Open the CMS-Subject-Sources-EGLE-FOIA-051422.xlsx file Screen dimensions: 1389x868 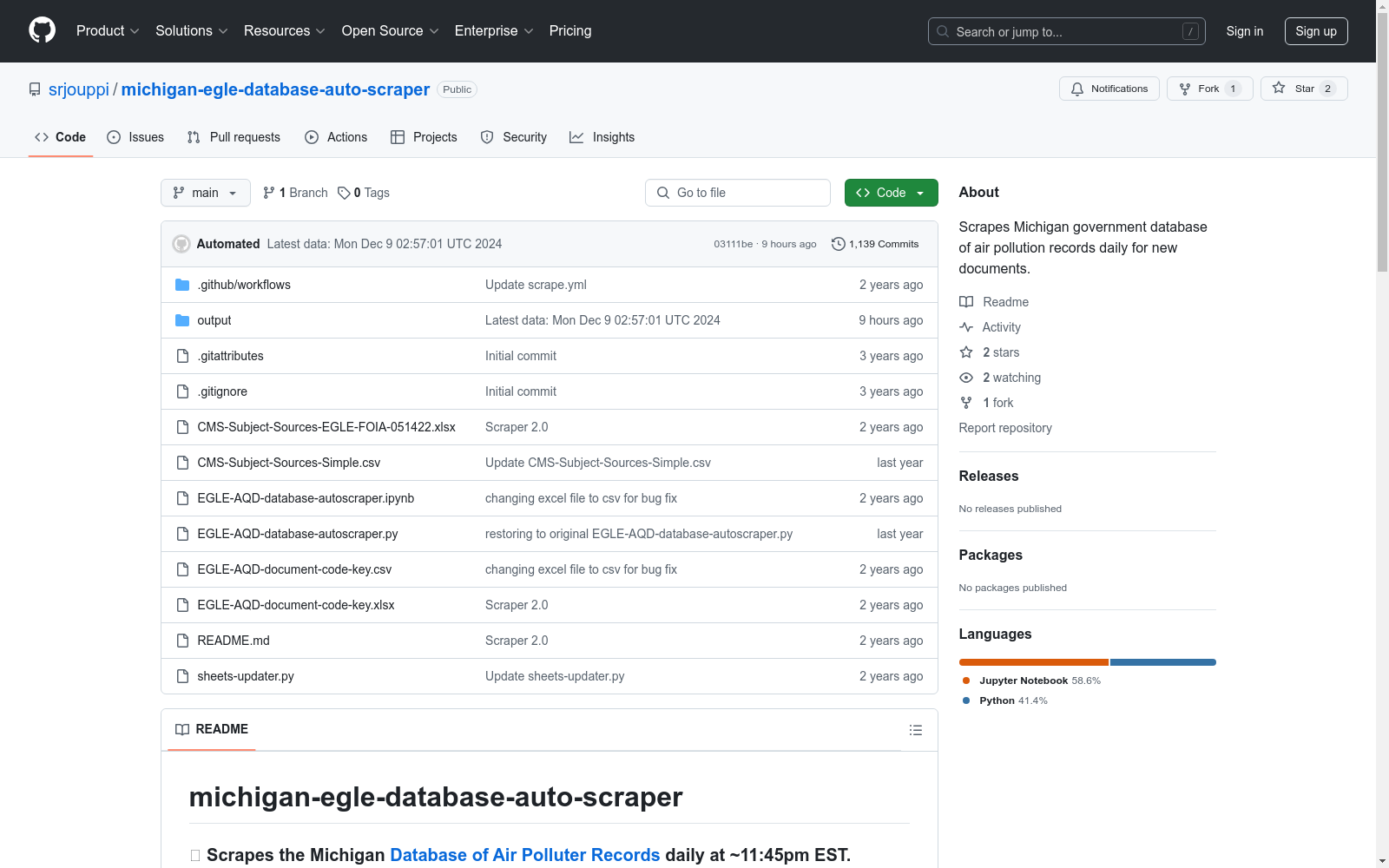click(x=326, y=427)
